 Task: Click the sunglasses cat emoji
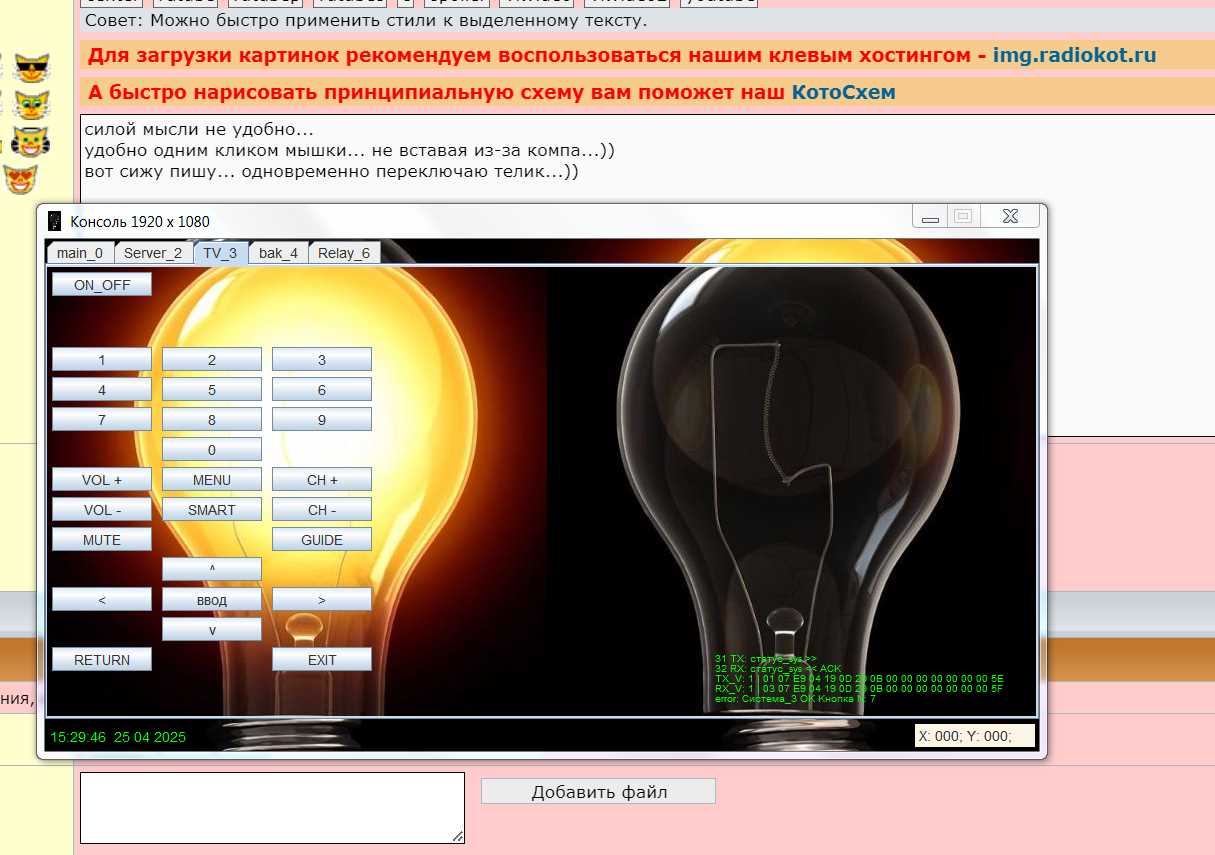(31, 68)
